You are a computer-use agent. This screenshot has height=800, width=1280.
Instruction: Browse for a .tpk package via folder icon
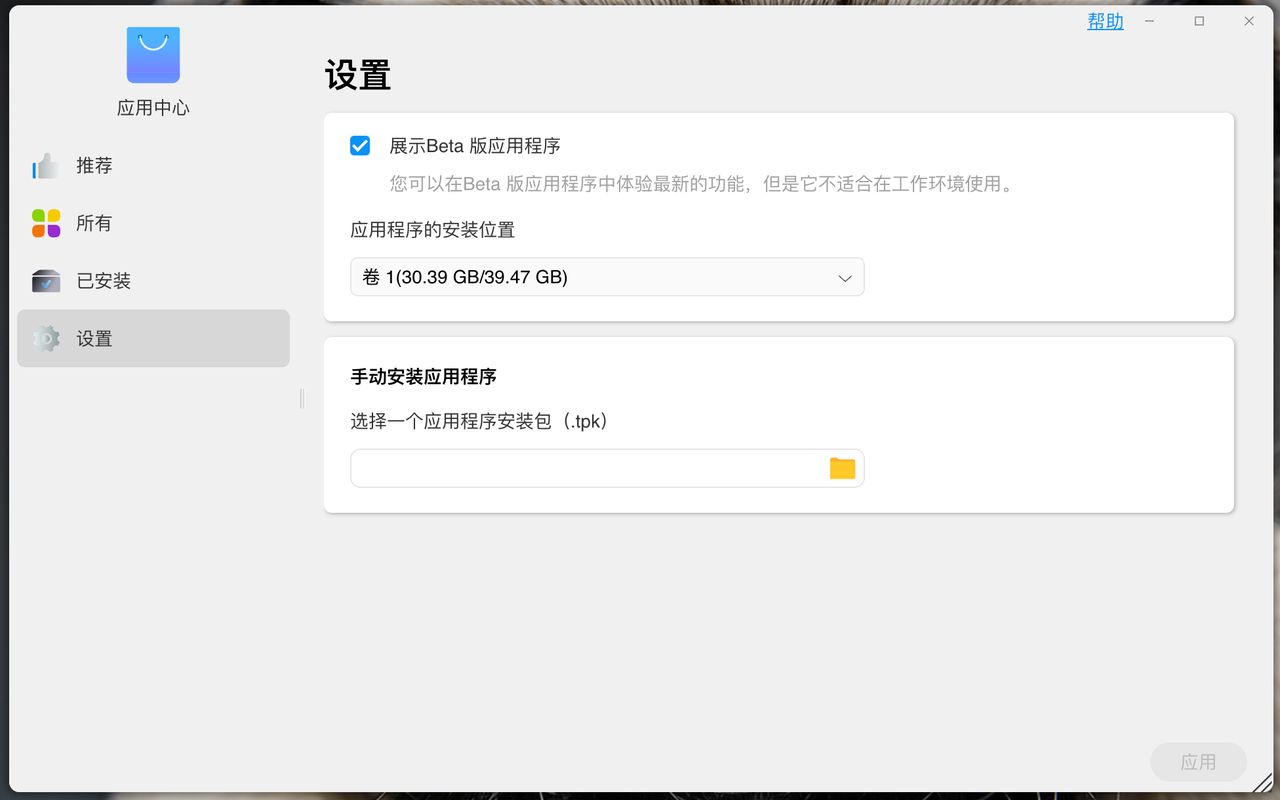point(842,468)
